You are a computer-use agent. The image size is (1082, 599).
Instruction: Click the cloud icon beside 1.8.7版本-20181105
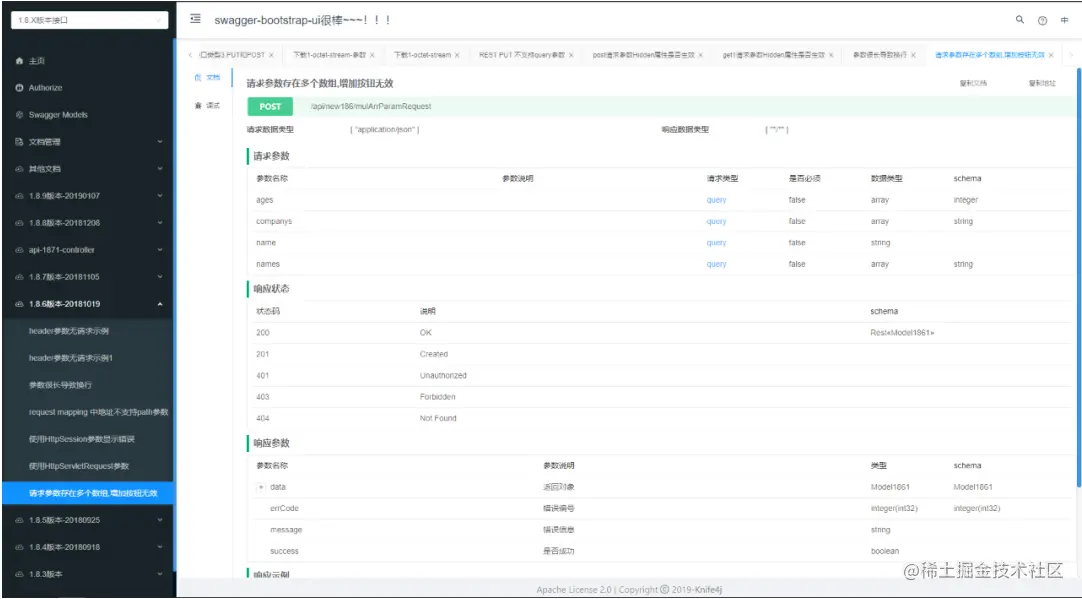(19, 277)
